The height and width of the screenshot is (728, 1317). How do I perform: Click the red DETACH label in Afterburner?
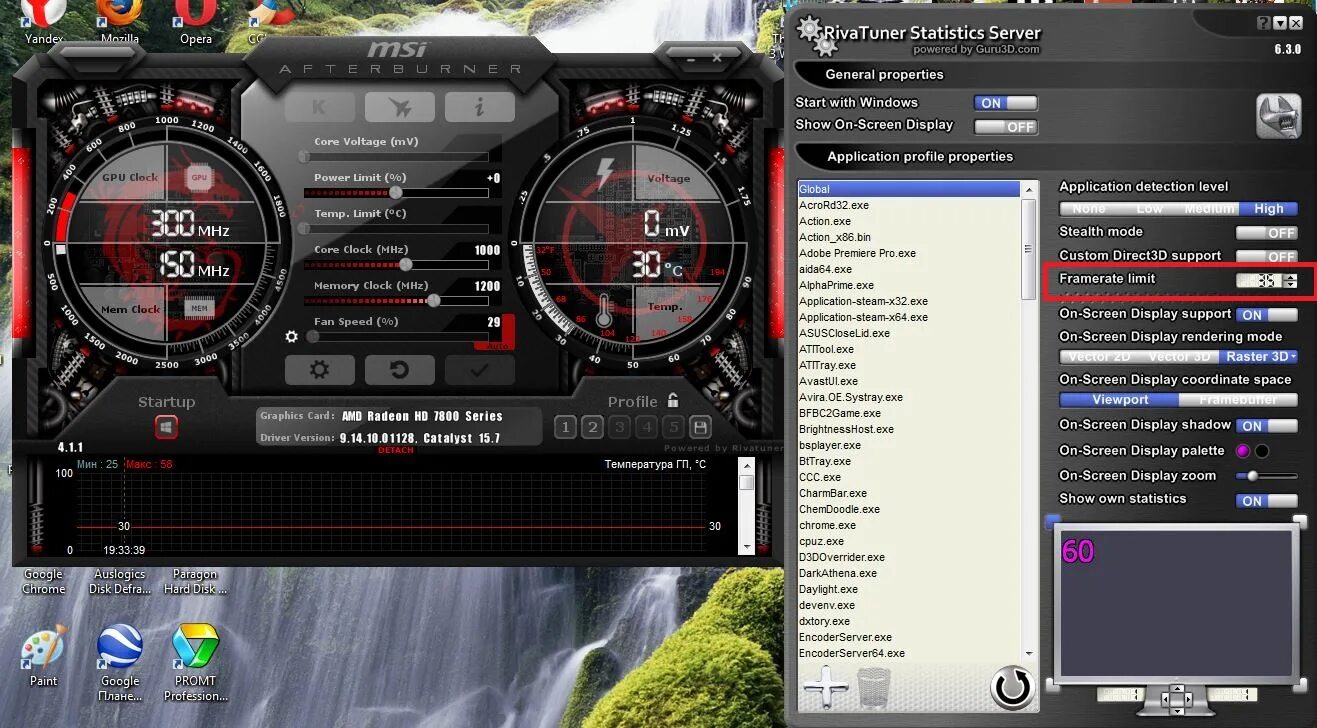click(x=396, y=450)
